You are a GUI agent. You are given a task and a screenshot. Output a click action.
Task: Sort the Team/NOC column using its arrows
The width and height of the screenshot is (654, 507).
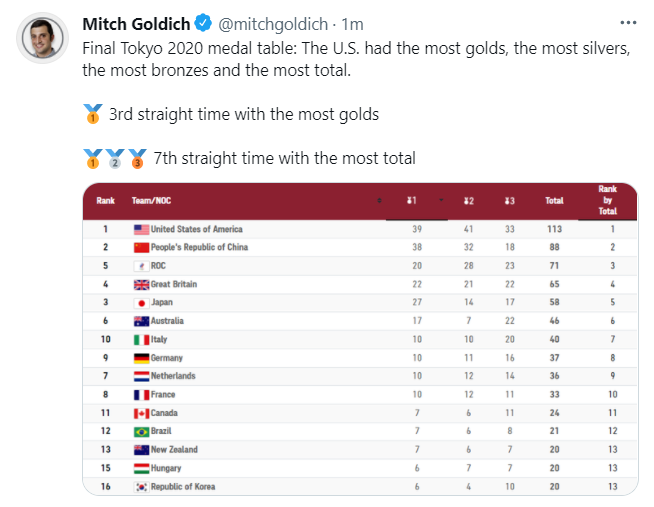[x=379, y=201]
